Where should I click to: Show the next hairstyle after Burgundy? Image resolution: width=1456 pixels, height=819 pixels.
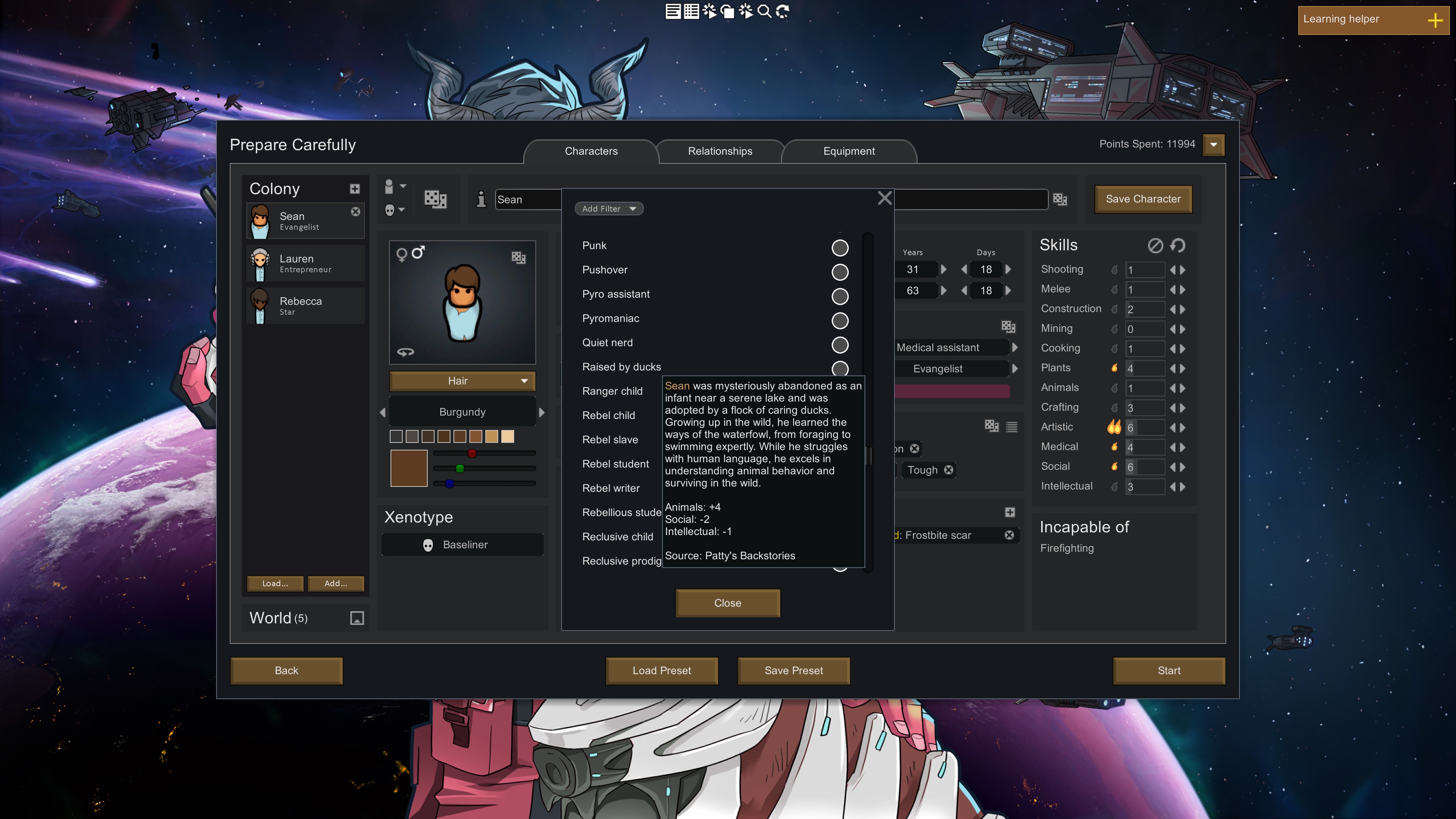pos(541,412)
